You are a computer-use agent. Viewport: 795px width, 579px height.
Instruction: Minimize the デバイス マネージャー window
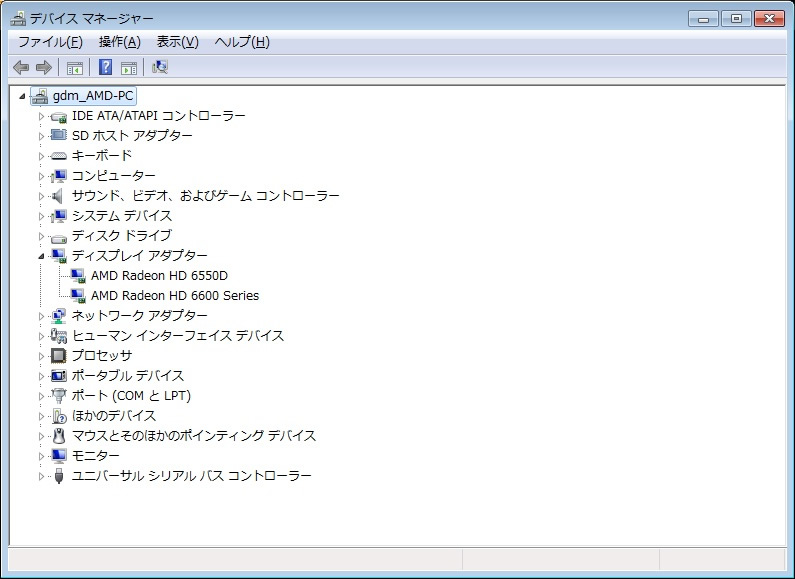coord(703,19)
